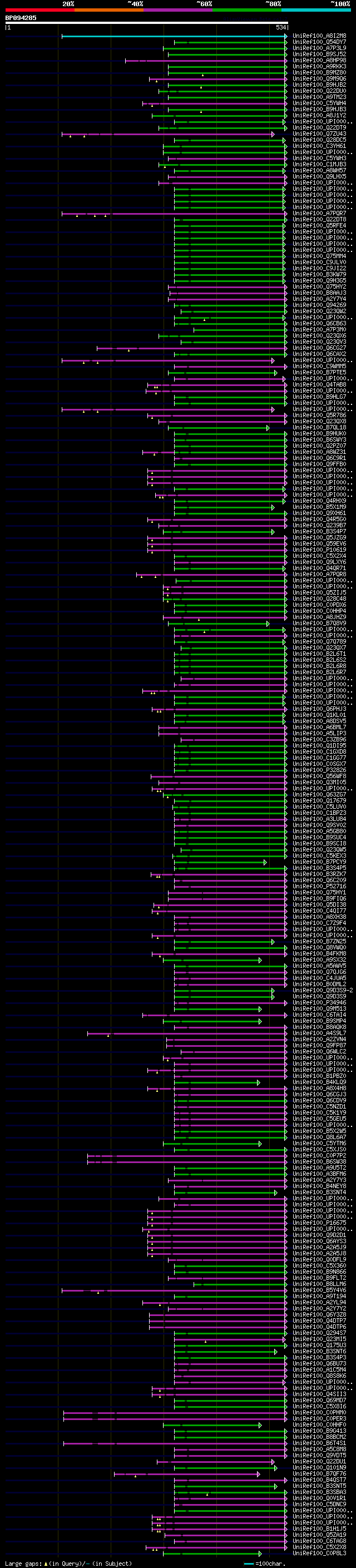Click the cyan 80-100% identity legend segment
This screenshot has width=356, height=1568.
[316, 11]
